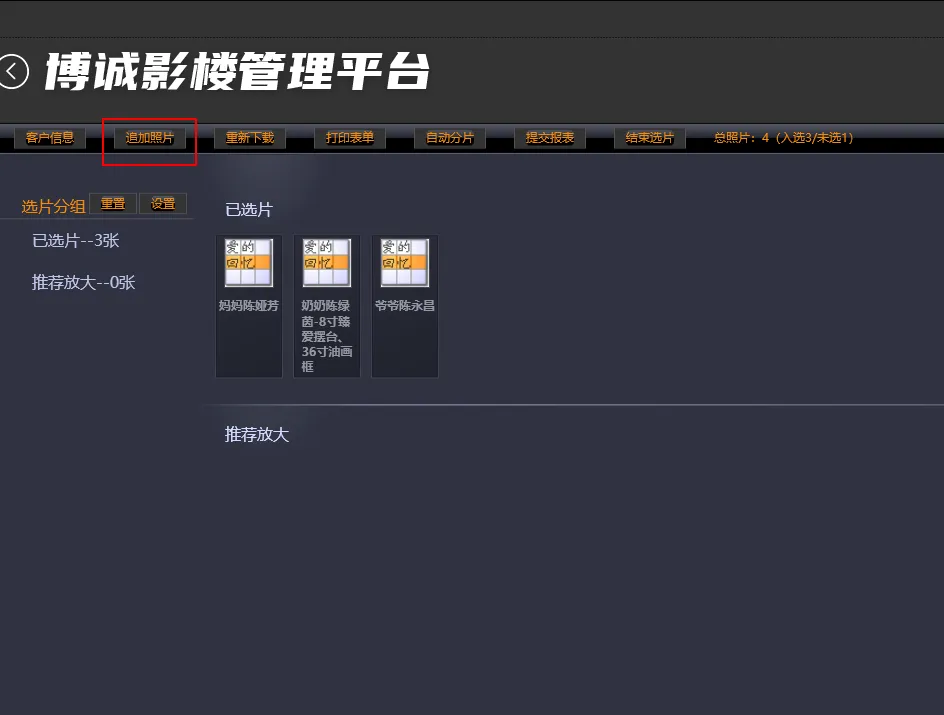The width and height of the screenshot is (944, 715).
Task: Select the 爷爷陈永昌 photo thumbnail
Action: point(405,263)
